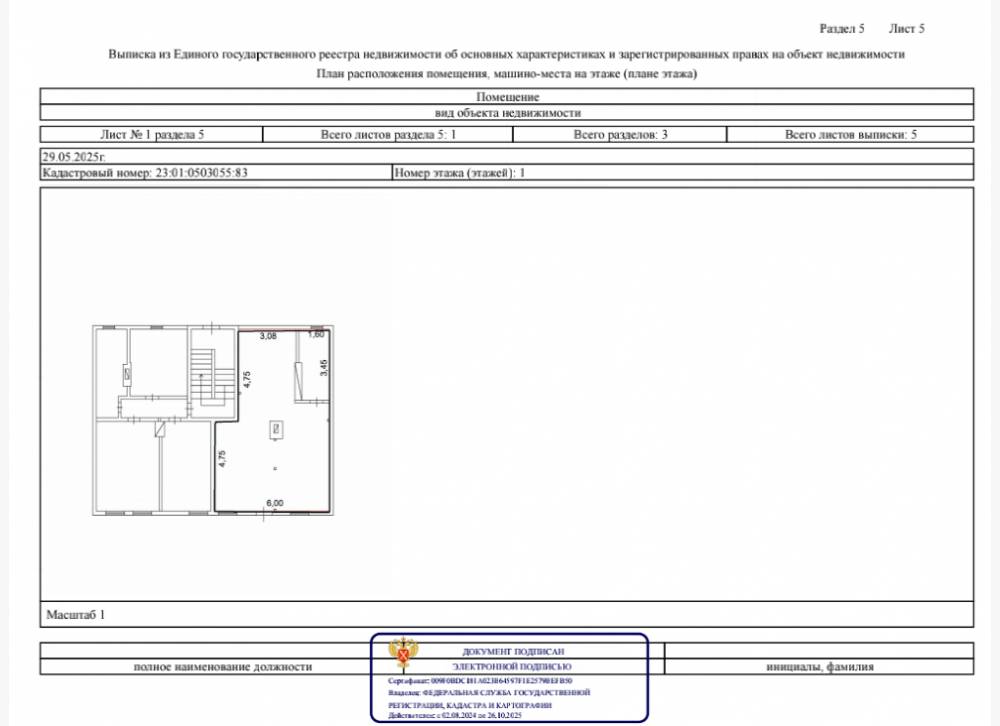Viewport: 1000px width, 726px height.
Task: Click the "инициалы, фамилия" field label
Action: (820, 666)
